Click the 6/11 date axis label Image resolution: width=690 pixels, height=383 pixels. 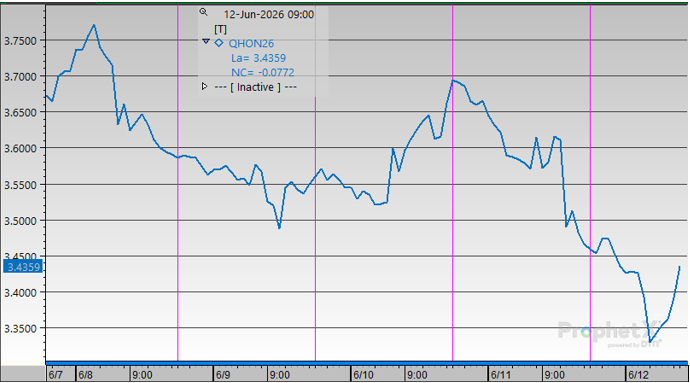click(x=501, y=375)
